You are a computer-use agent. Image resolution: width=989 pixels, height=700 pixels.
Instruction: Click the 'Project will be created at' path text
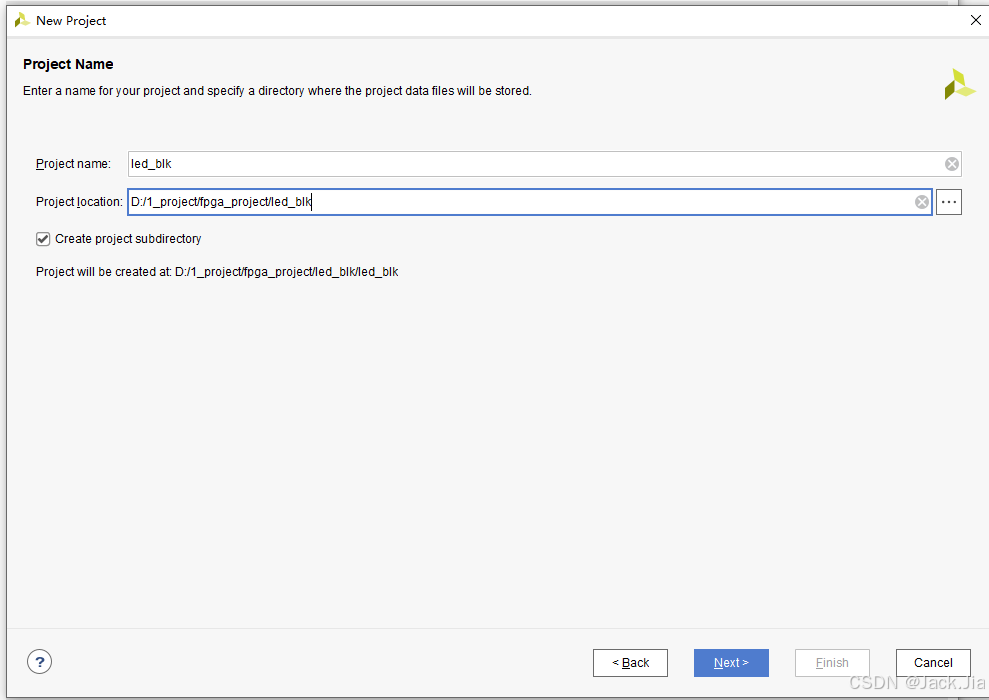tap(217, 272)
